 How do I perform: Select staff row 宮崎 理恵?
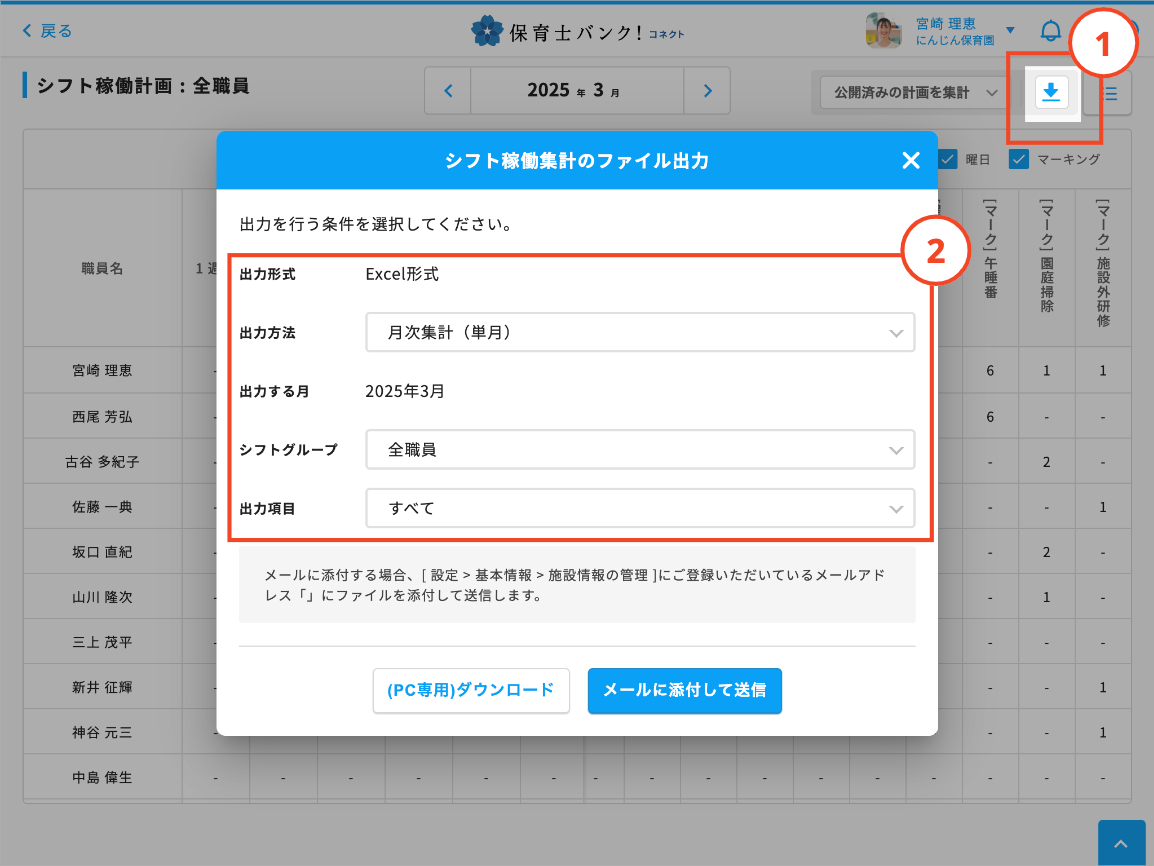pyautogui.click(x=102, y=370)
